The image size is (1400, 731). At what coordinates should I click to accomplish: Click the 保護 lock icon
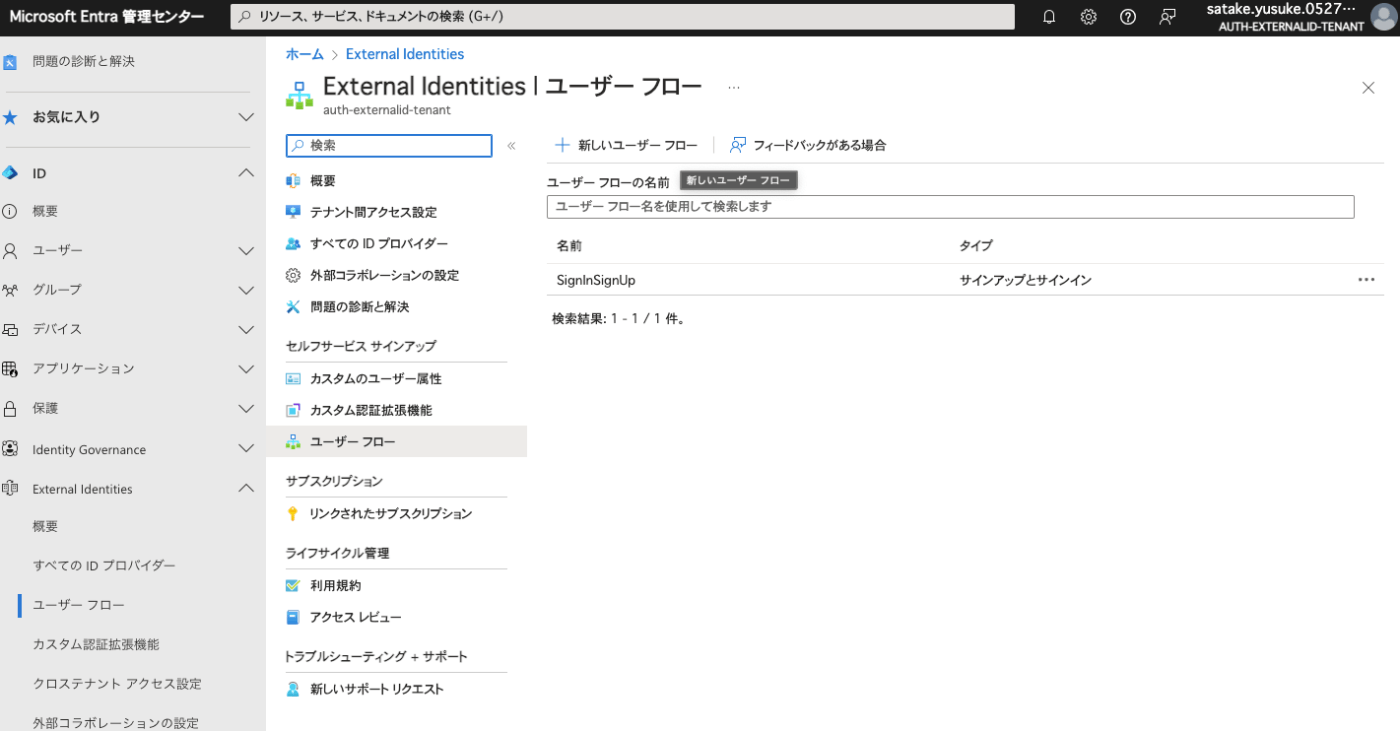(10, 409)
